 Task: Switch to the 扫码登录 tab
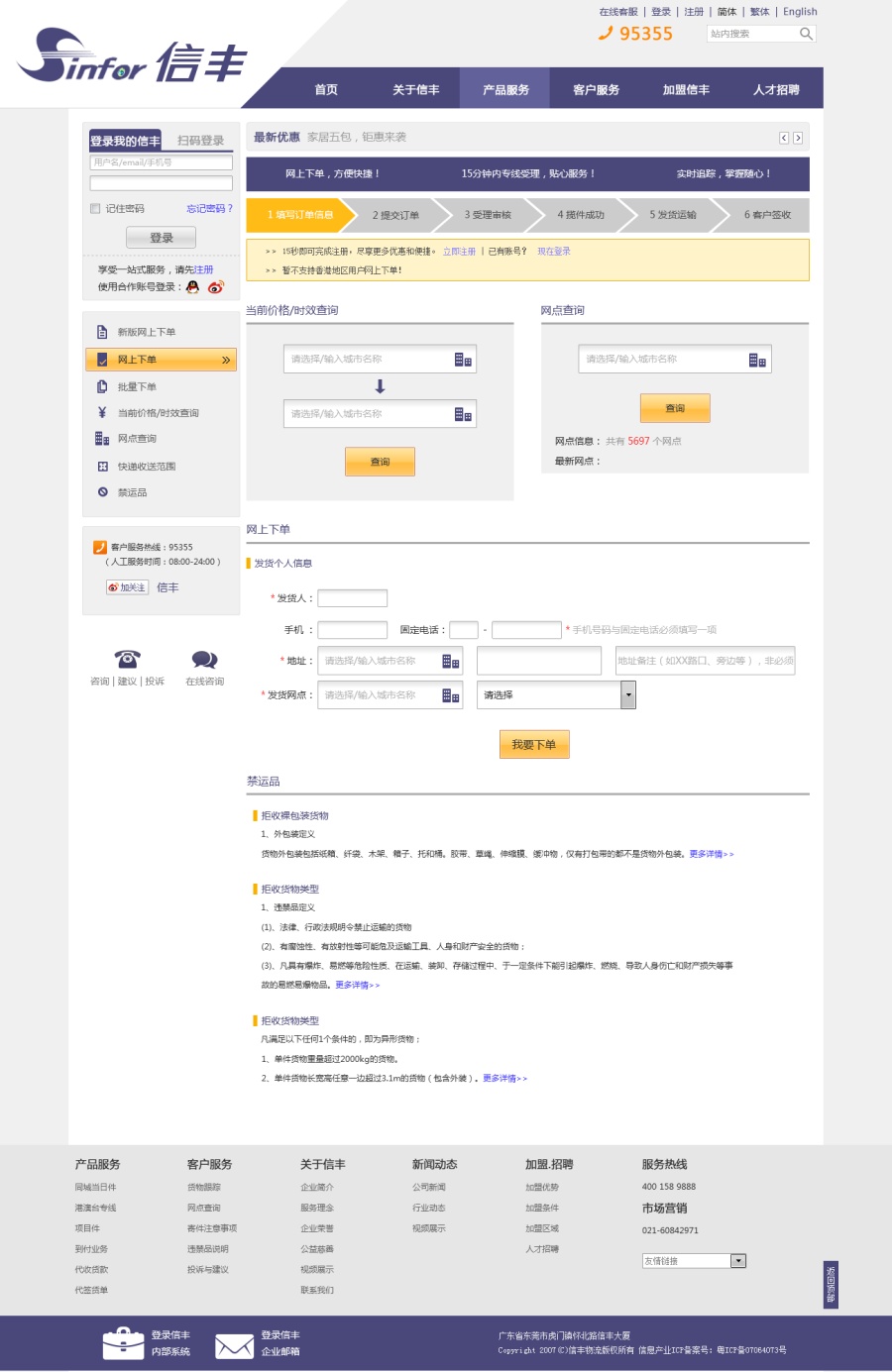pyautogui.click(x=200, y=141)
